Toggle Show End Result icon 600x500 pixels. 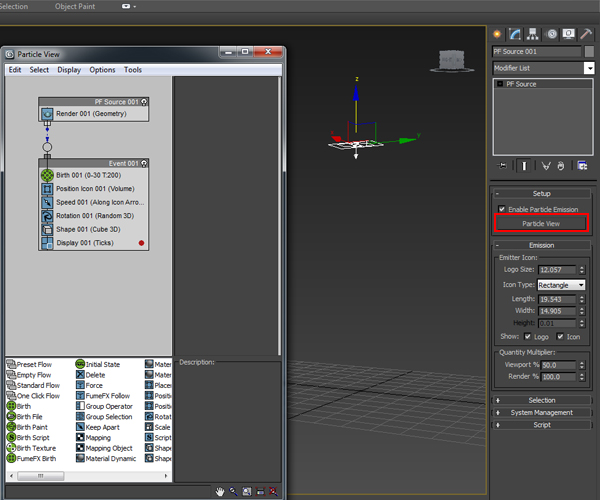524,166
